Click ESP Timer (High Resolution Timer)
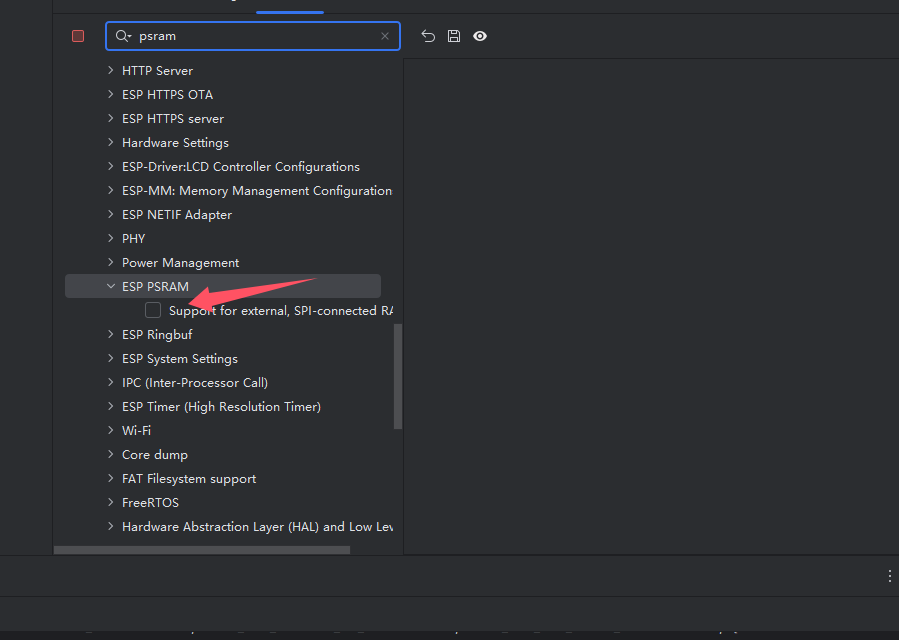Screen dimensions: 899x640 click(221, 406)
